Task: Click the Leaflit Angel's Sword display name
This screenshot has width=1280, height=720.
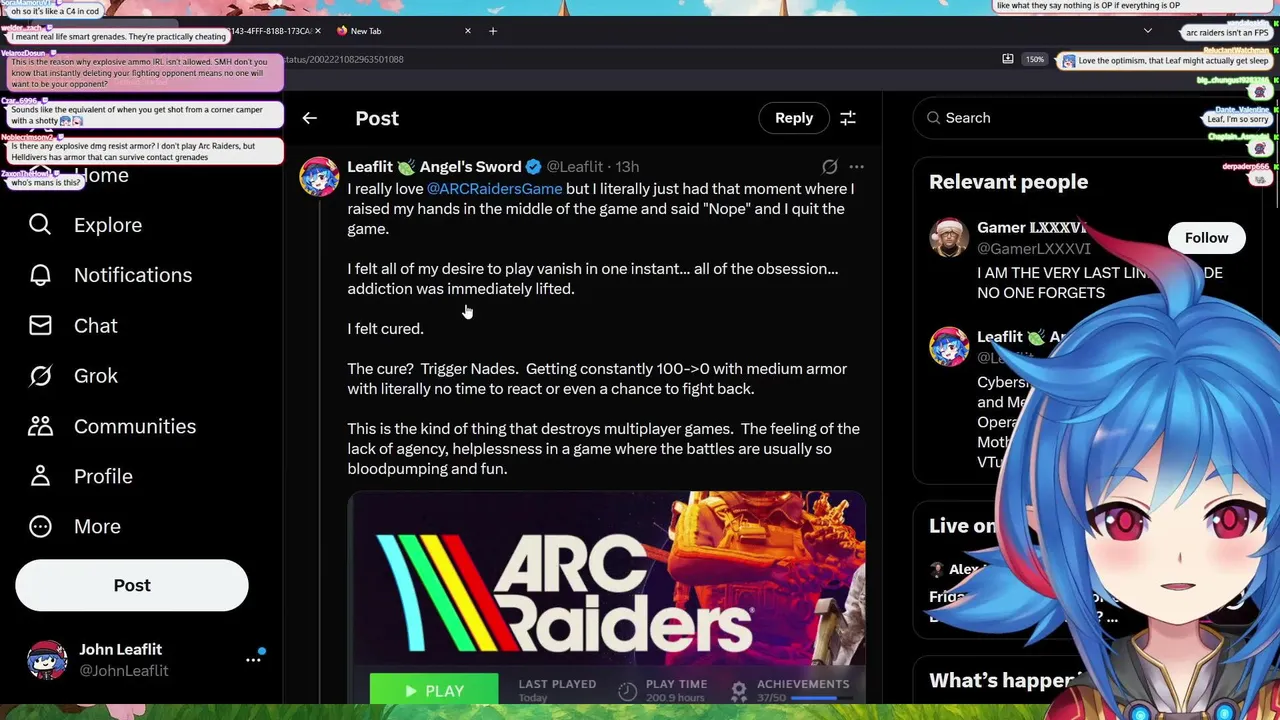Action: click(x=434, y=167)
